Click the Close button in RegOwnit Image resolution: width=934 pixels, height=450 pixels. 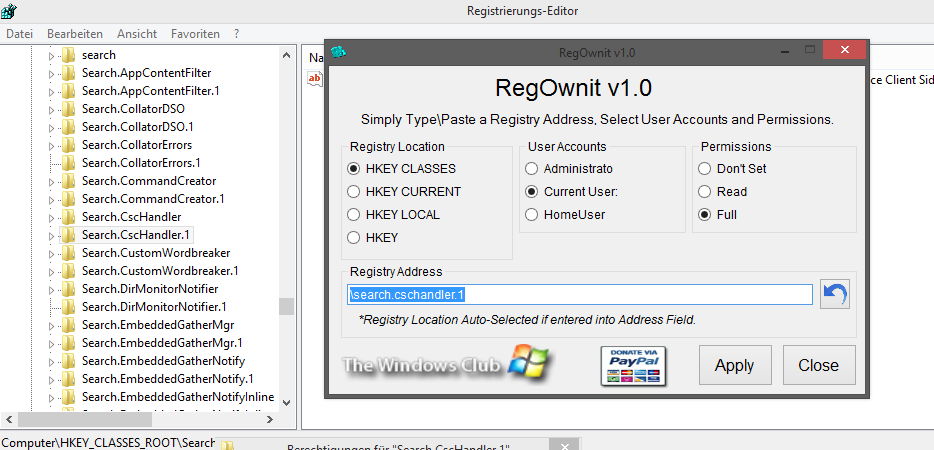[818, 365]
